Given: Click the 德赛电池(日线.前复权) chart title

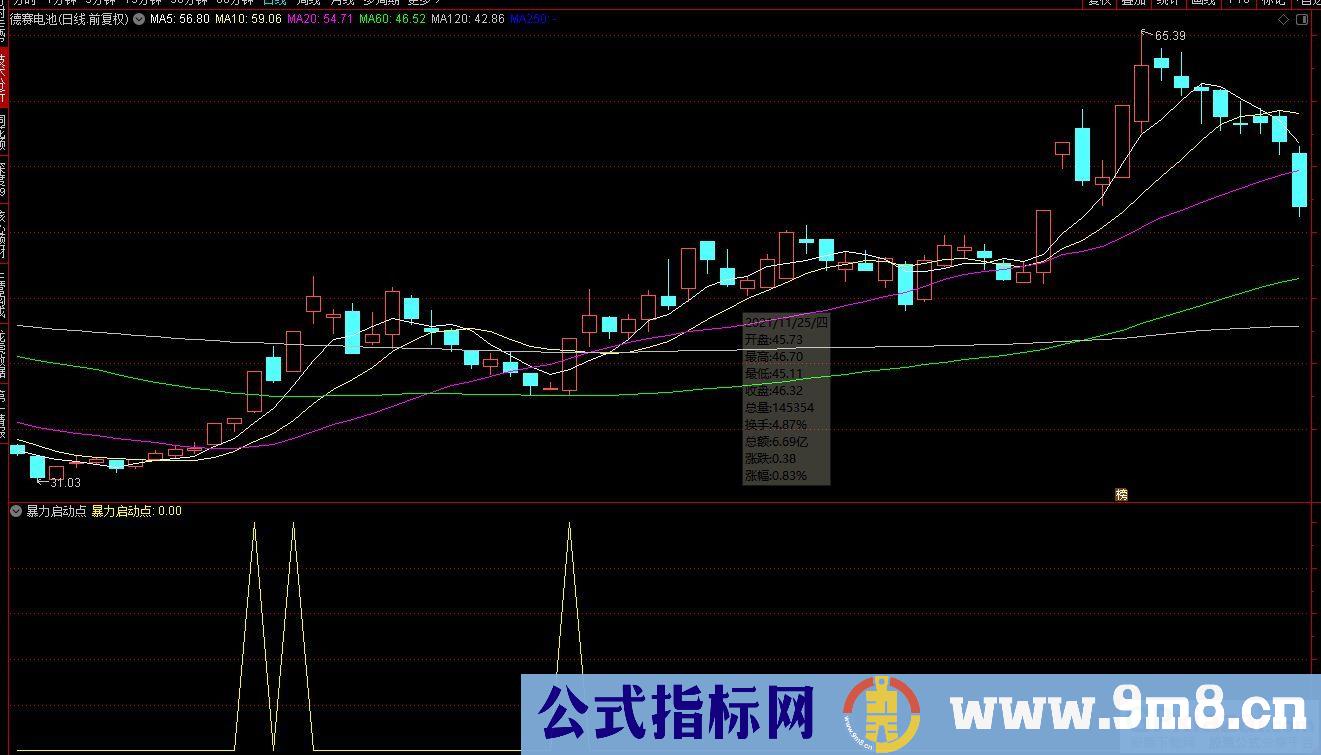Looking at the screenshot, I should 70,19.
